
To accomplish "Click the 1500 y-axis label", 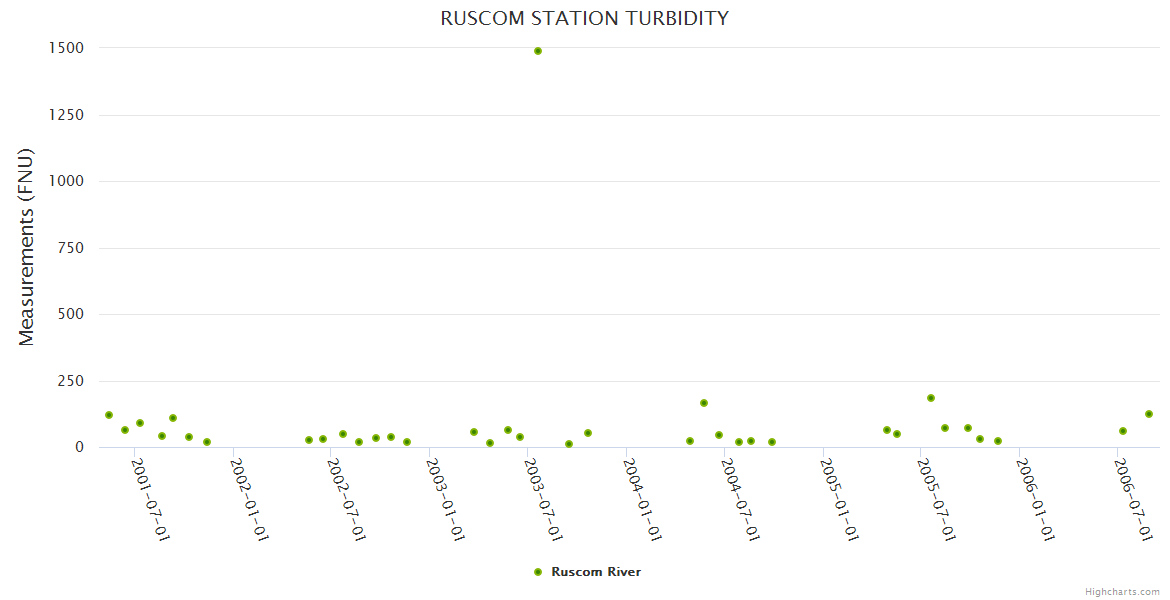I will pyautogui.click(x=65, y=48).
